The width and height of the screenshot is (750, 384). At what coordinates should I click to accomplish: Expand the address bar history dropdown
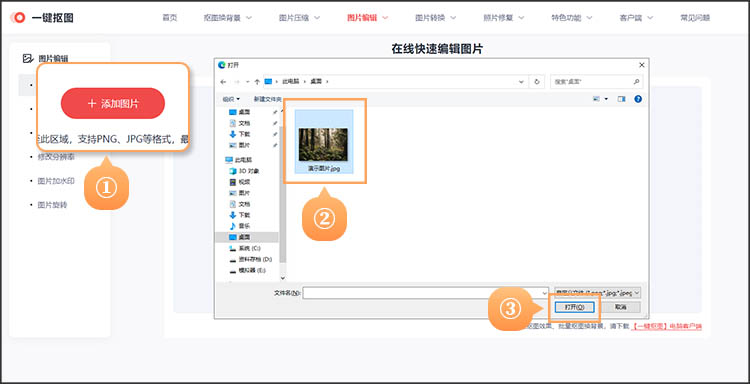coord(521,82)
